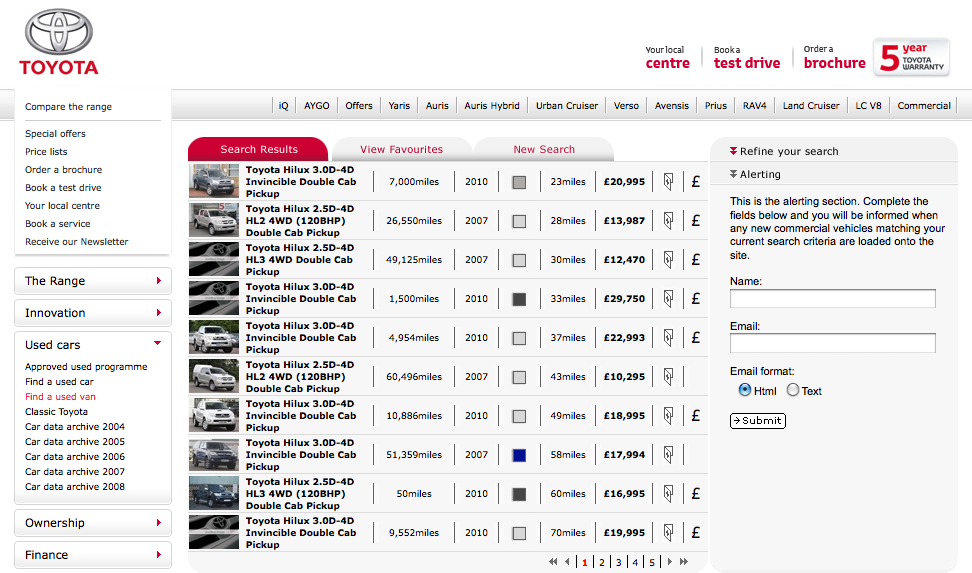
Task: Click finance £ icon for £22,993 Hilux
Action: [696, 338]
